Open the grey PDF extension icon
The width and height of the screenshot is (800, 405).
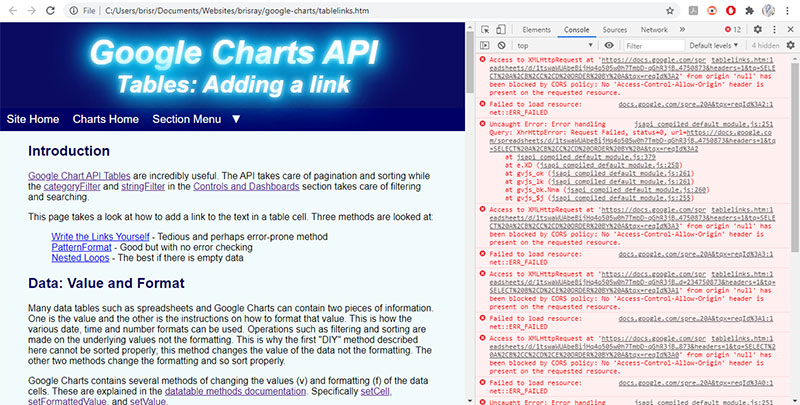click(693, 11)
